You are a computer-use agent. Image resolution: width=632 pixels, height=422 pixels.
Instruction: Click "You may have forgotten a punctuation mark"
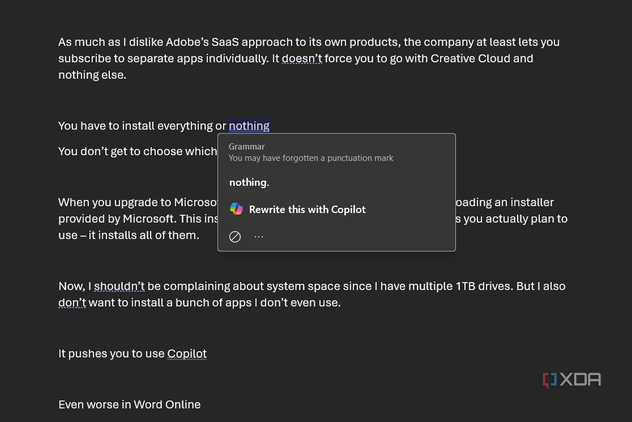pyautogui.click(x=311, y=158)
